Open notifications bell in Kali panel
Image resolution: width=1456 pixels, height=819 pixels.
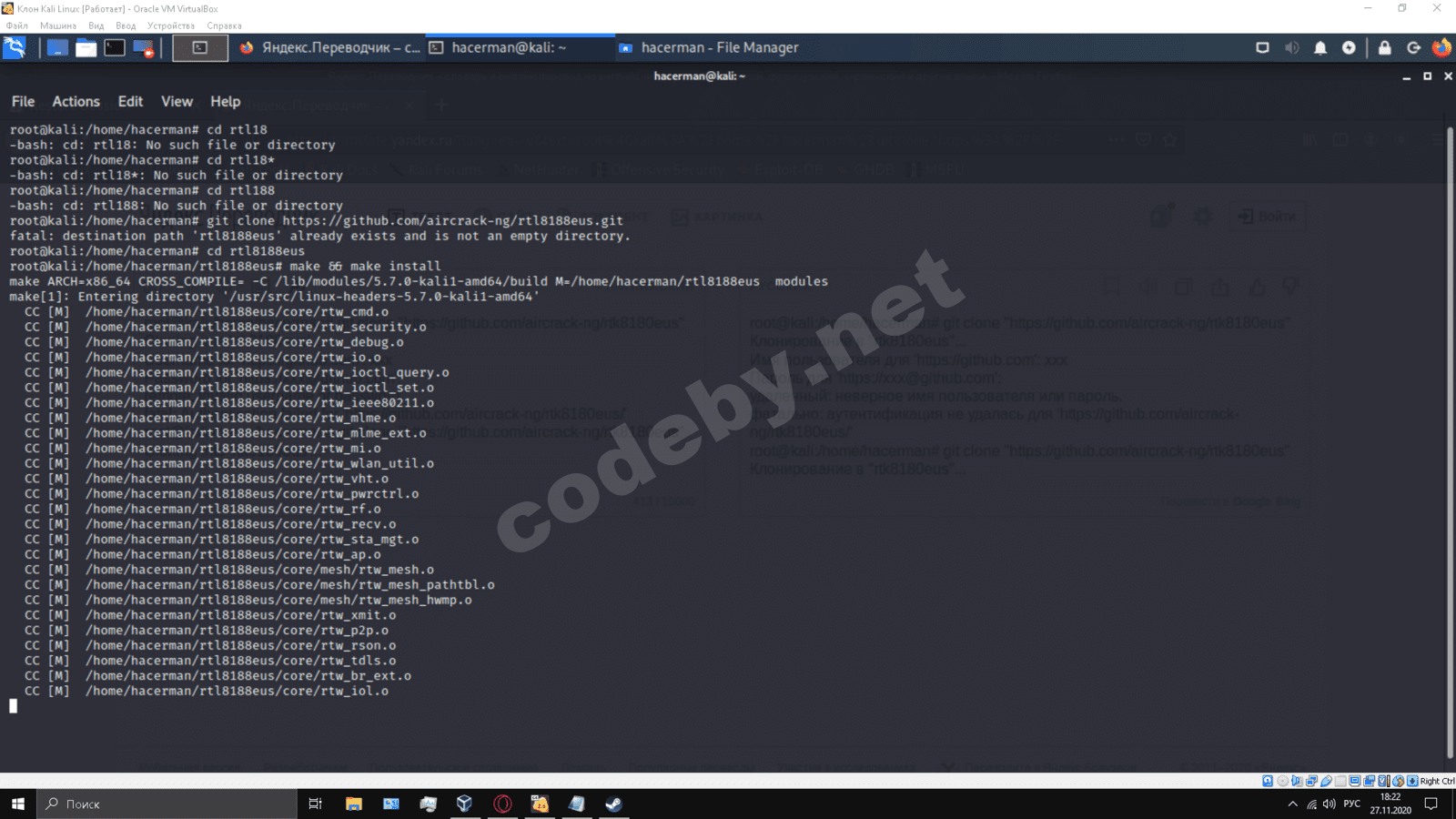1320,47
